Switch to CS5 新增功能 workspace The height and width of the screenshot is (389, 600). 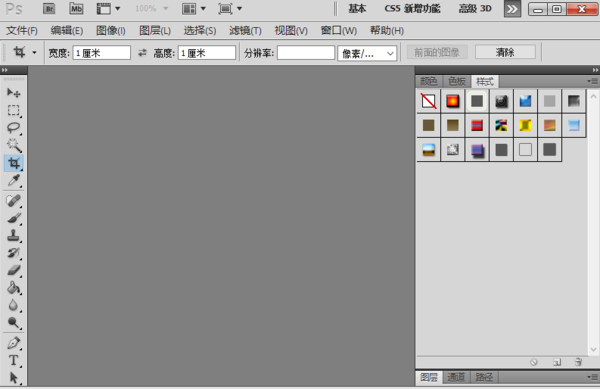412,8
